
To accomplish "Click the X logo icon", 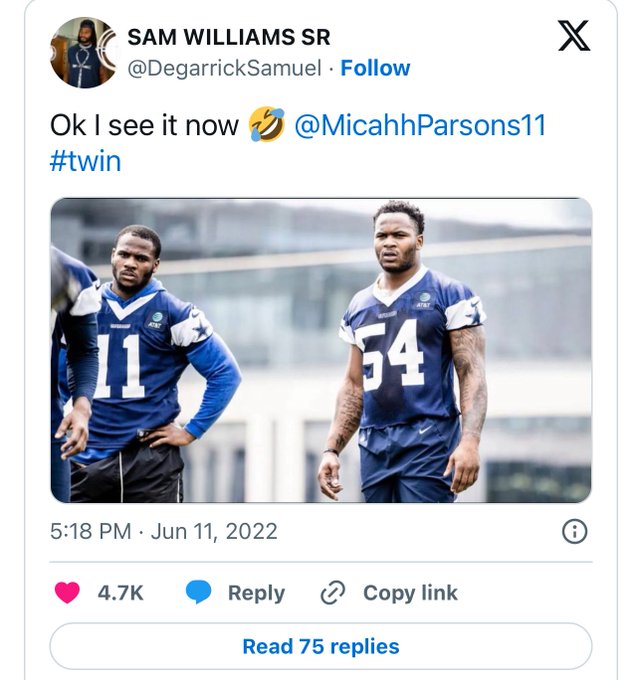I will click(573, 35).
